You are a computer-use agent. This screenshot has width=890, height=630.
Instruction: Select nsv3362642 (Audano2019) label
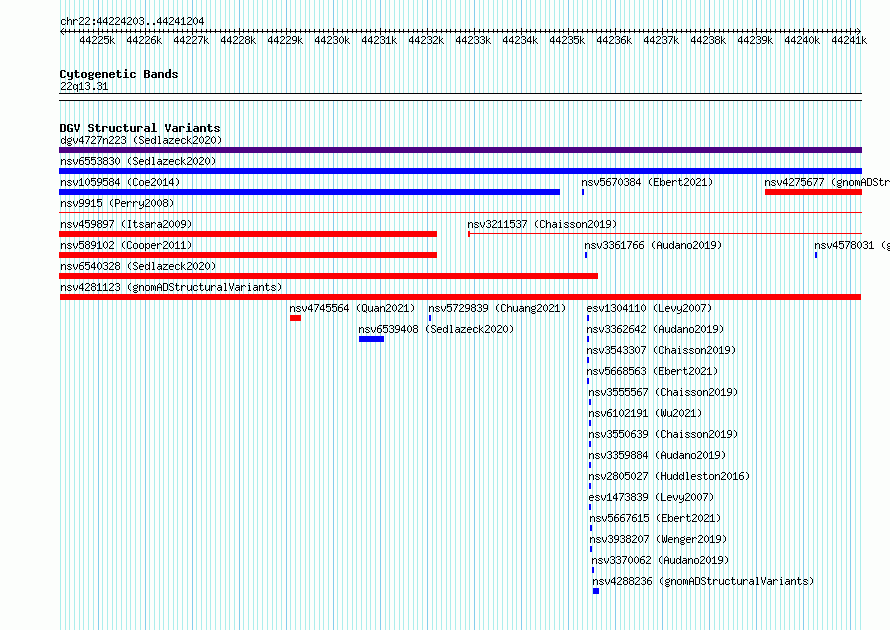click(x=656, y=329)
